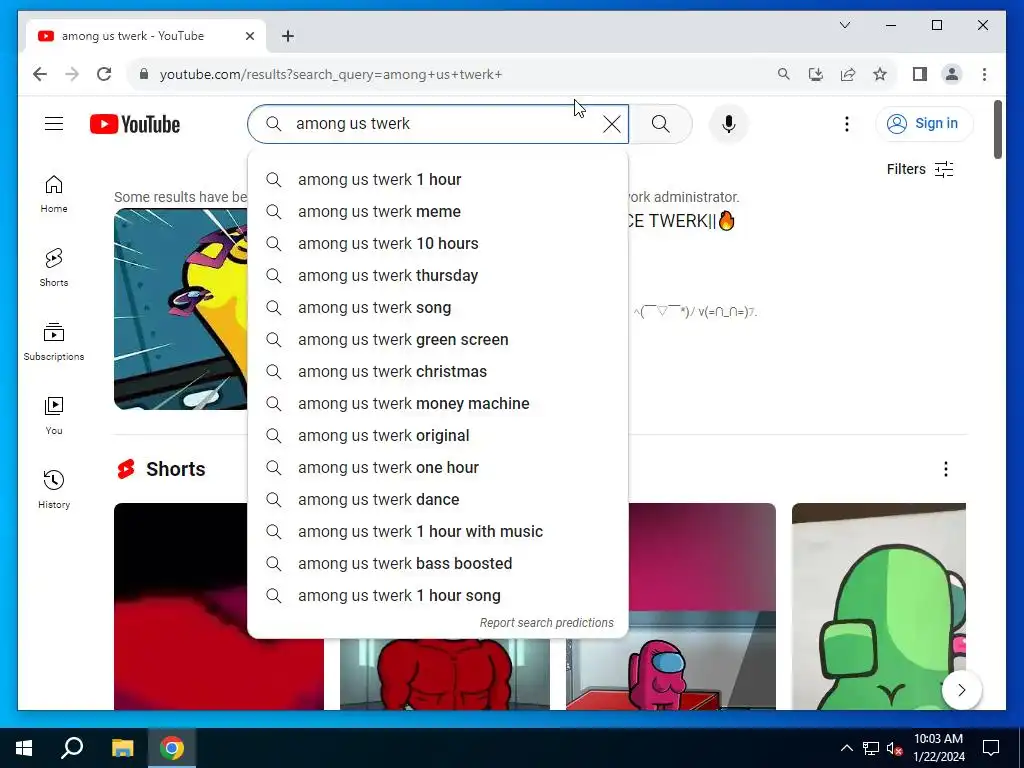
Task: Choose among us twerk original suggestion
Action: pyautogui.click(x=438, y=436)
